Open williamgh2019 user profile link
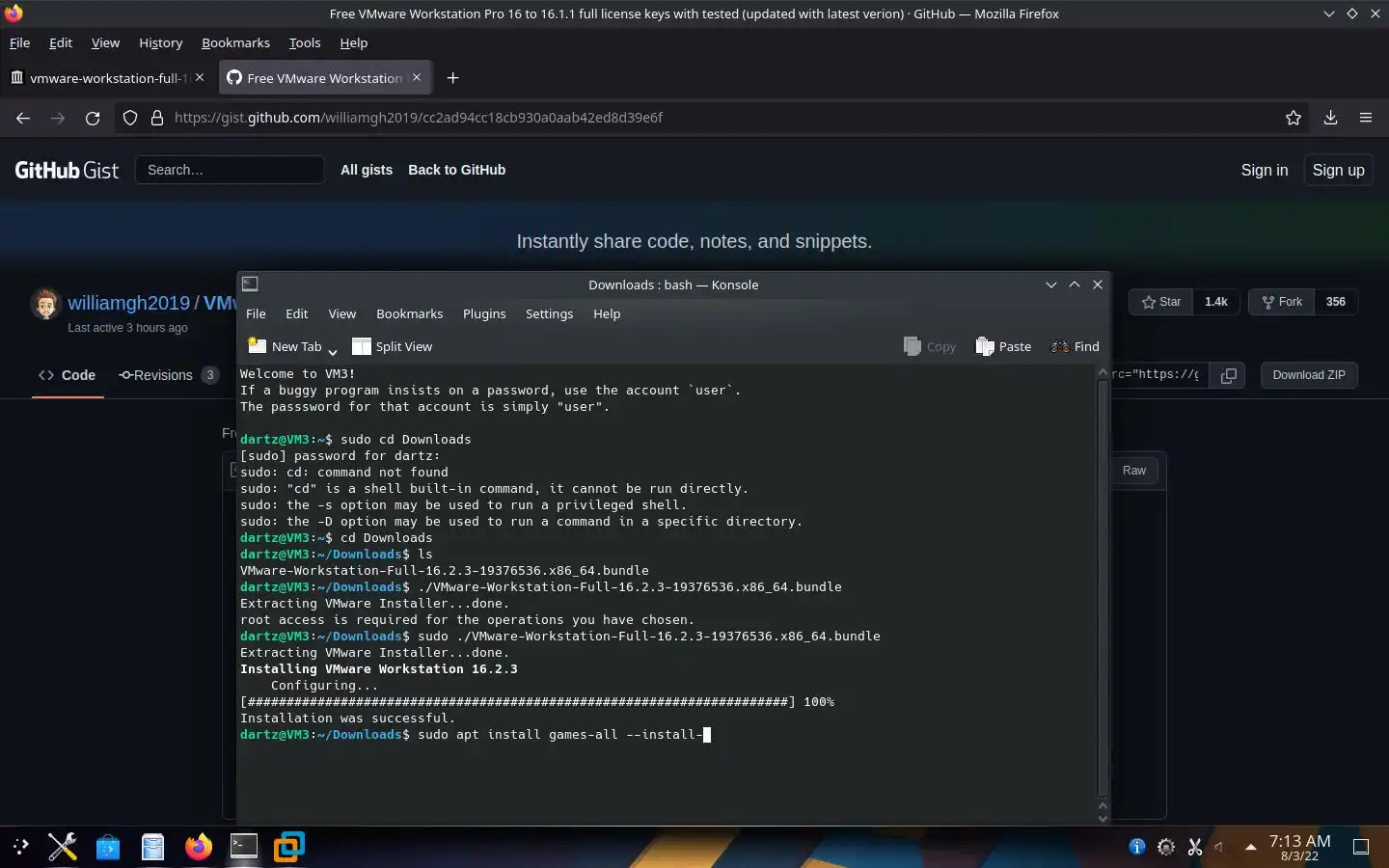 pyautogui.click(x=128, y=303)
